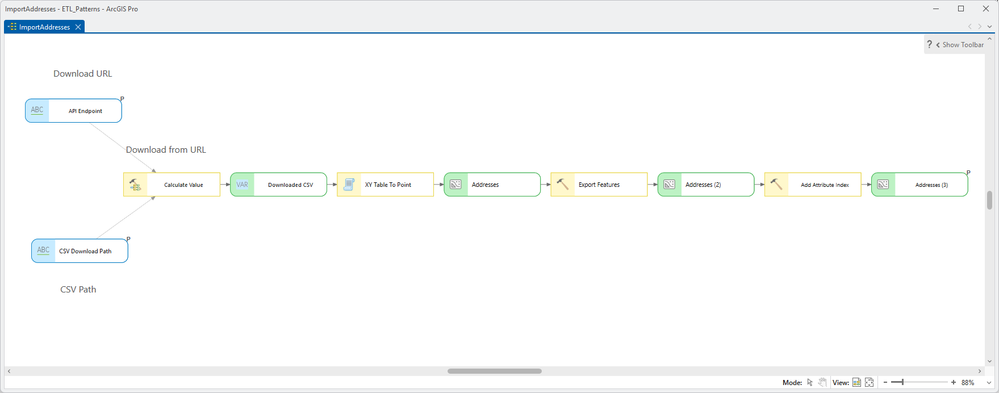Click the horizontal scrollbar right arrow
The height and width of the screenshot is (393, 999).
(x=981, y=371)
